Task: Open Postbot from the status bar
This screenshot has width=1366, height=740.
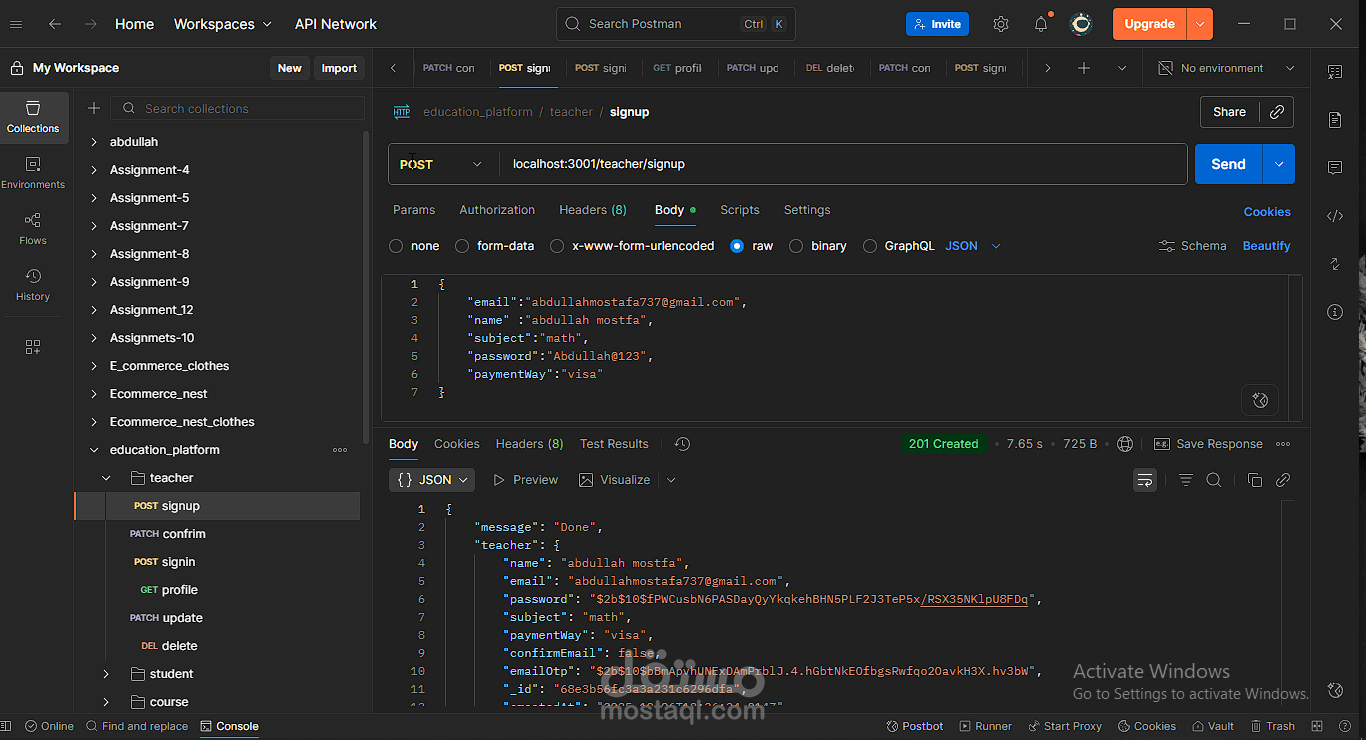Action: [914, 726]
